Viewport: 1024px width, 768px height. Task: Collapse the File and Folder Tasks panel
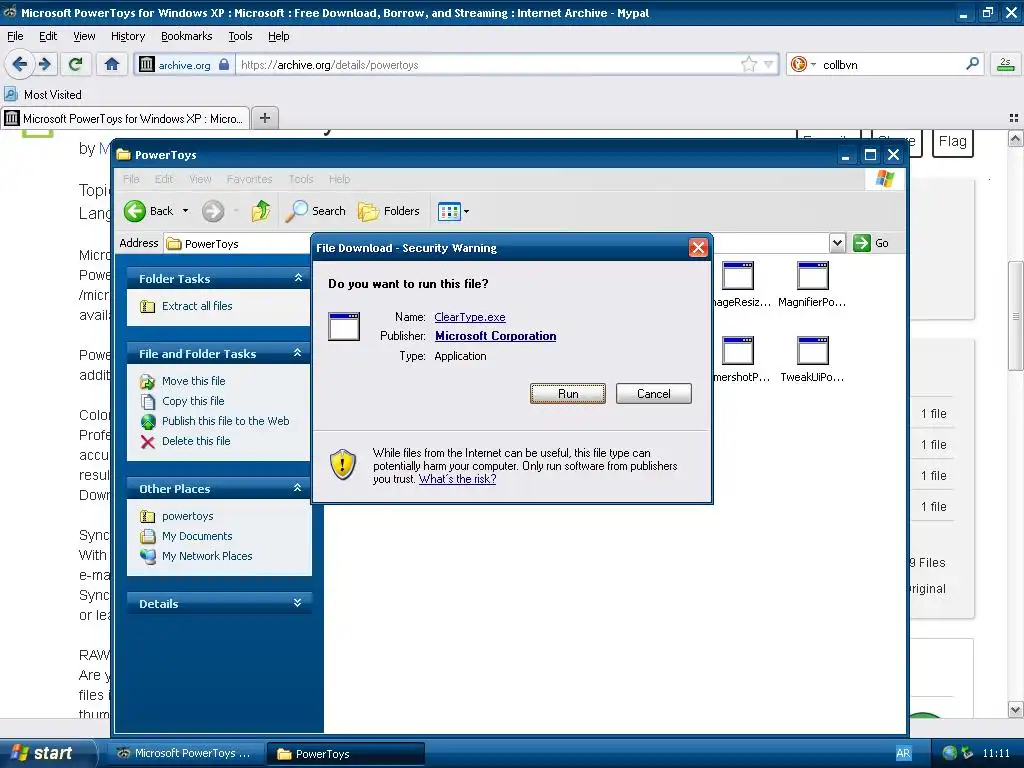[298, 353]
